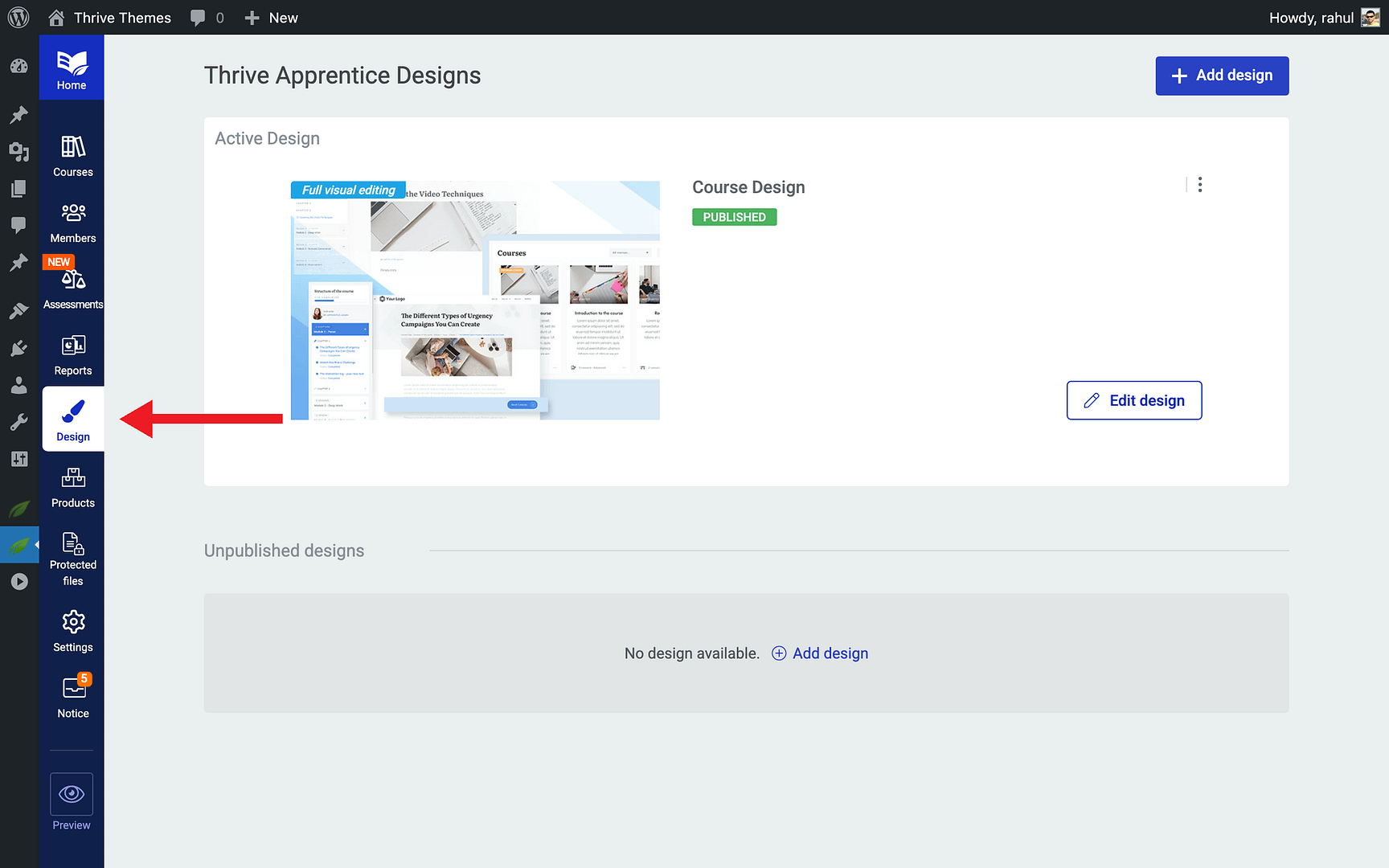Click the Edit design button
The image size is (1389, 868).
click(x=1133, y=399)
